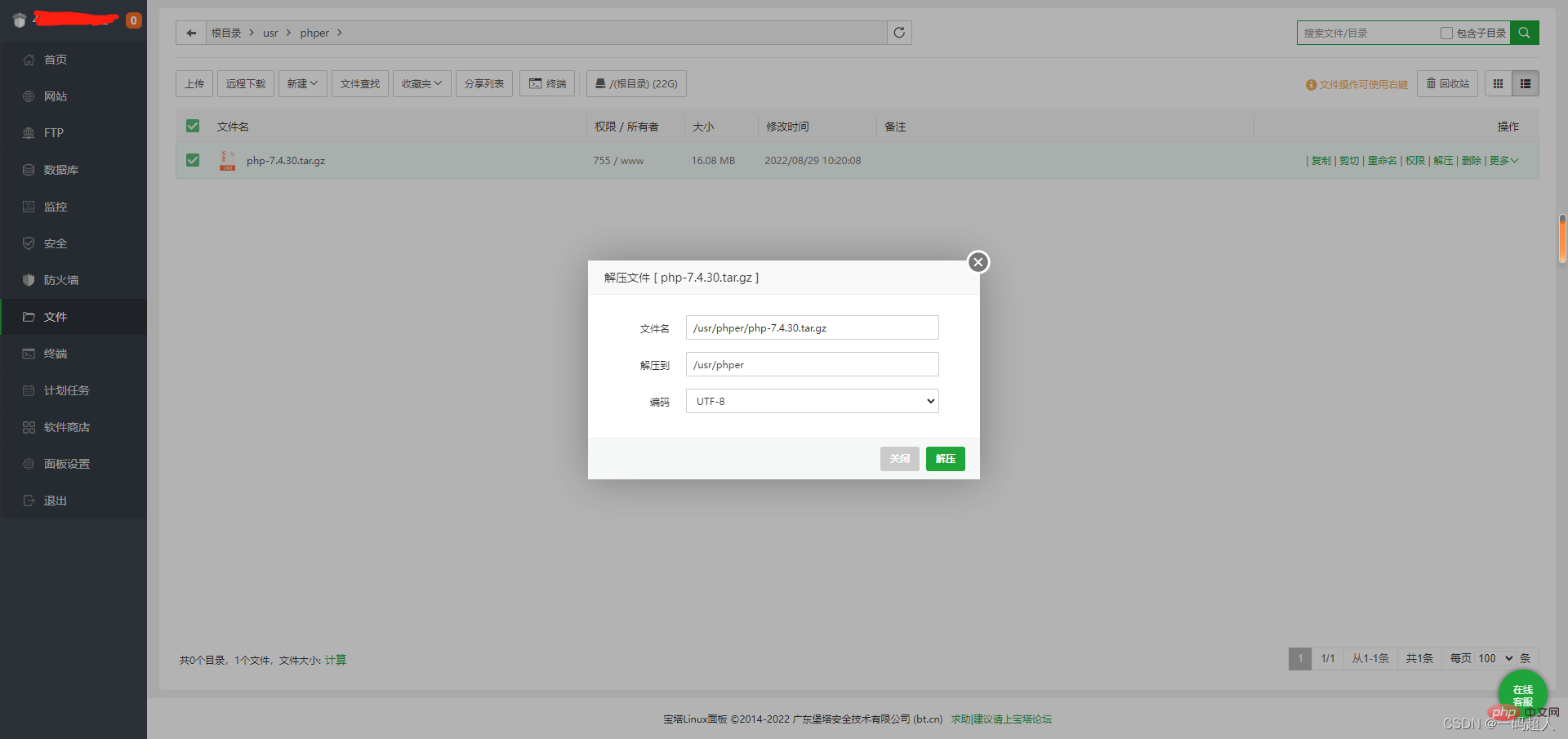Click the monitor chart icon beside 监控
Image resolution: width=1568 pixels, height=739 pixels.
click(29, 207)
